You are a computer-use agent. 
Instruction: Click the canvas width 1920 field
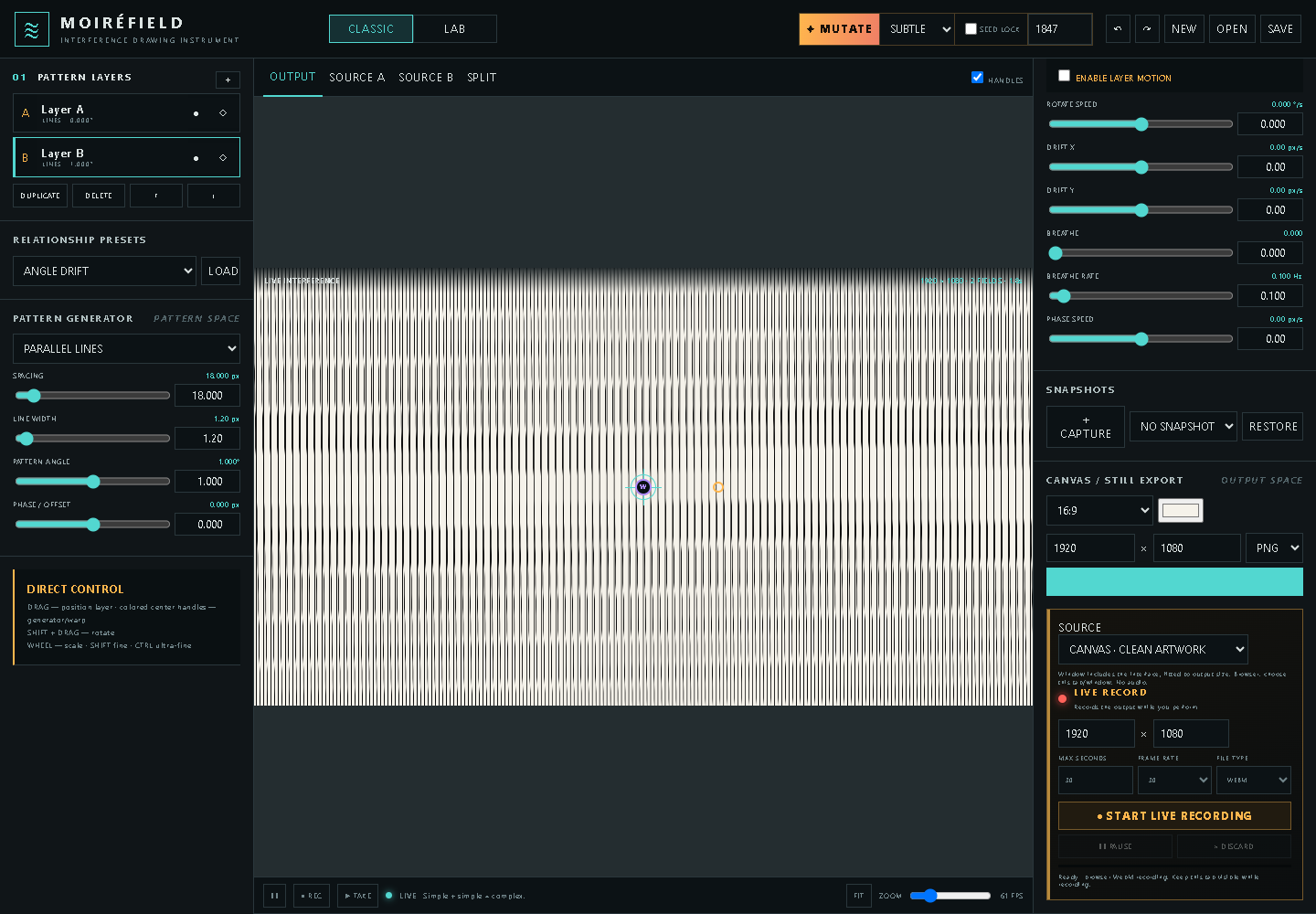coord(1090,548)
